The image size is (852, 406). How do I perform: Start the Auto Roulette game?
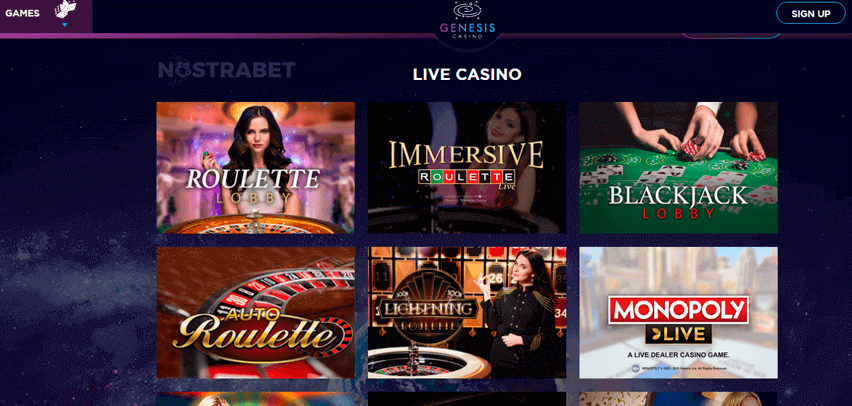pos(255,313)
